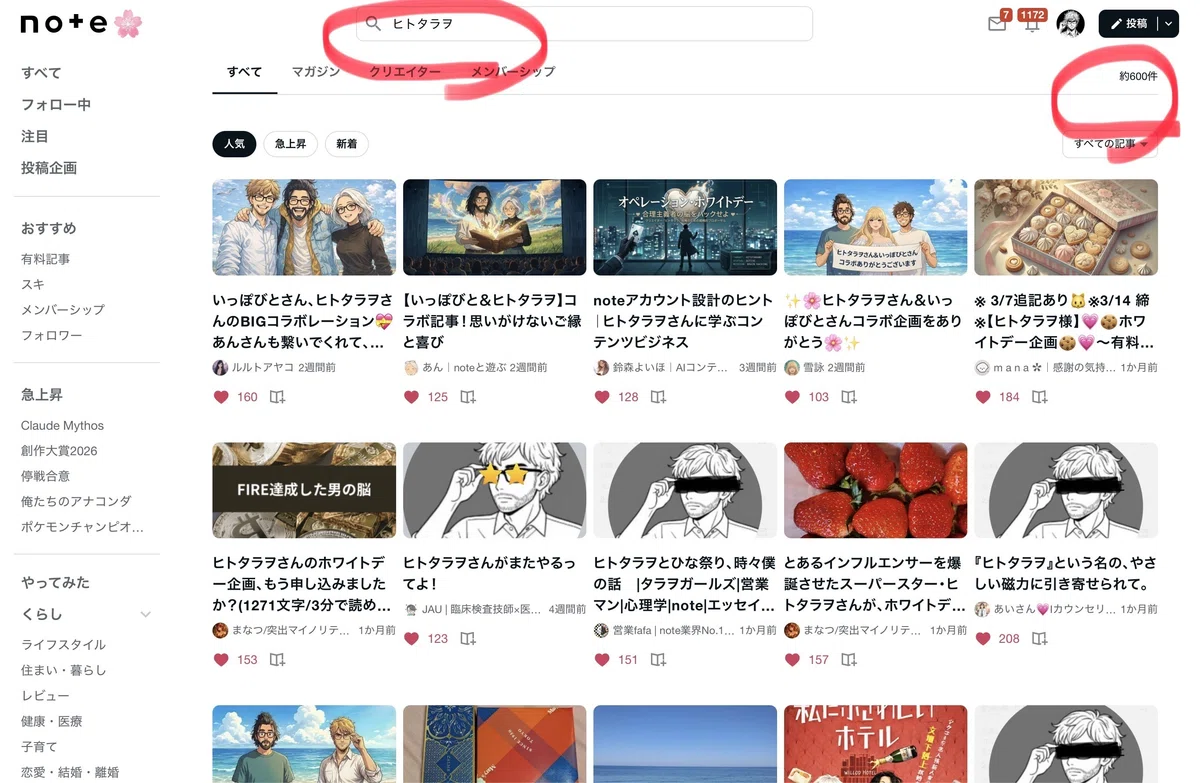Open 健康・医療 category link
This screenshot has width=1200, height=783.
52,721
